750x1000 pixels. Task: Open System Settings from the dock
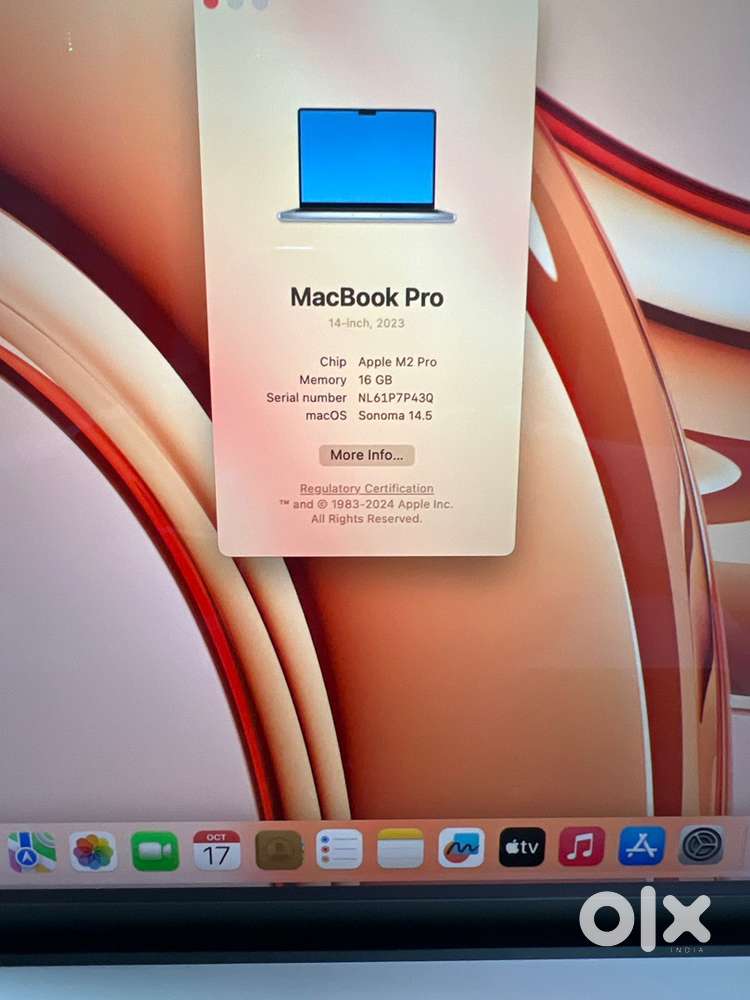[x=701, y=845]
